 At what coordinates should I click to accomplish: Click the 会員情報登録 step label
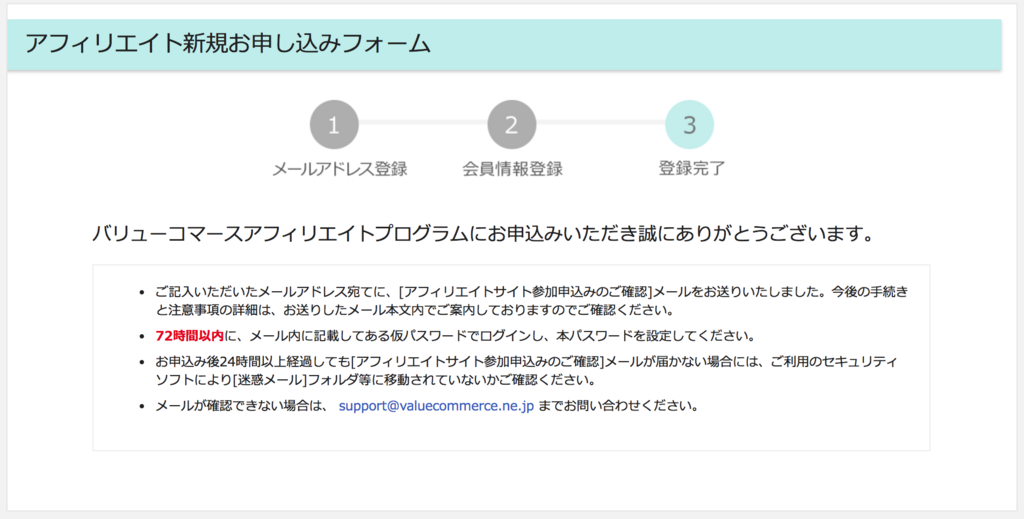(x=513, y=169)
